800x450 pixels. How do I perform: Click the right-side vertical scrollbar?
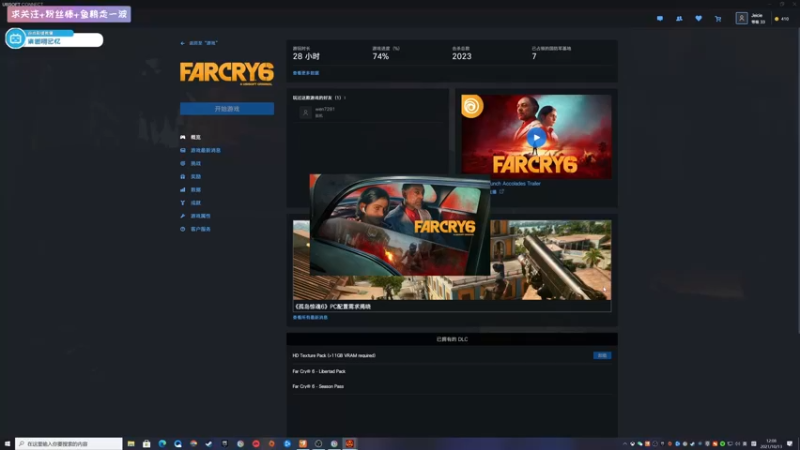pyautogui.click(x=797, y=179)
